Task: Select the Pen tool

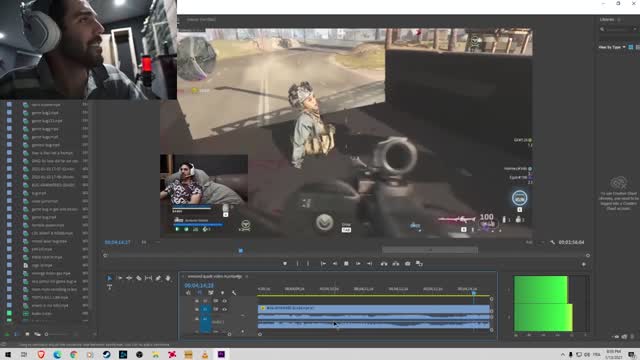Action: tap(158, 278)
